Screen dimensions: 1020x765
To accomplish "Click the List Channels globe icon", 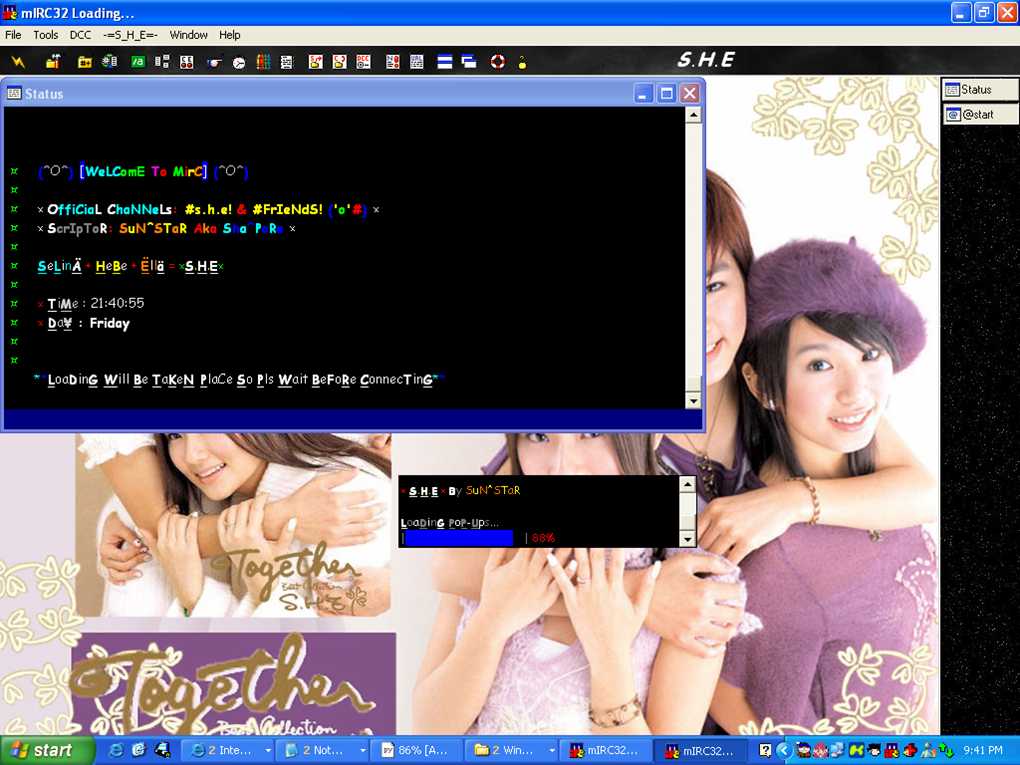I will pos(109,62).
